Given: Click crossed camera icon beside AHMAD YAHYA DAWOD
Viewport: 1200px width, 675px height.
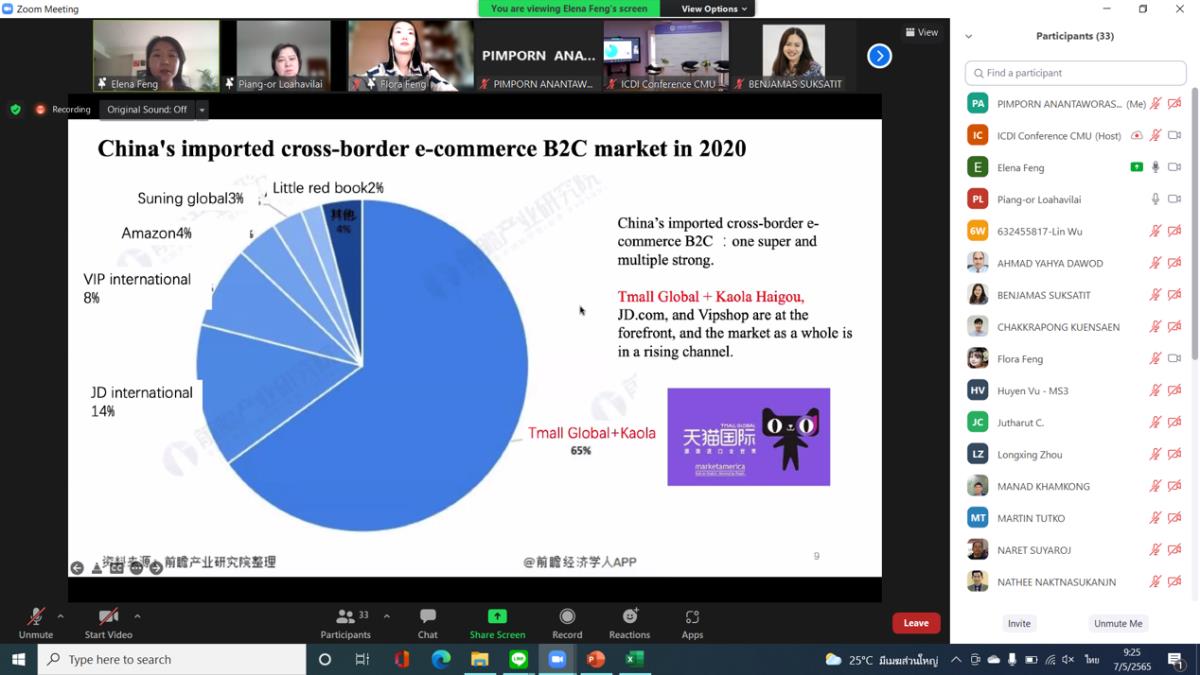Looking at the screenshot, I should [x=1175, y=263].
